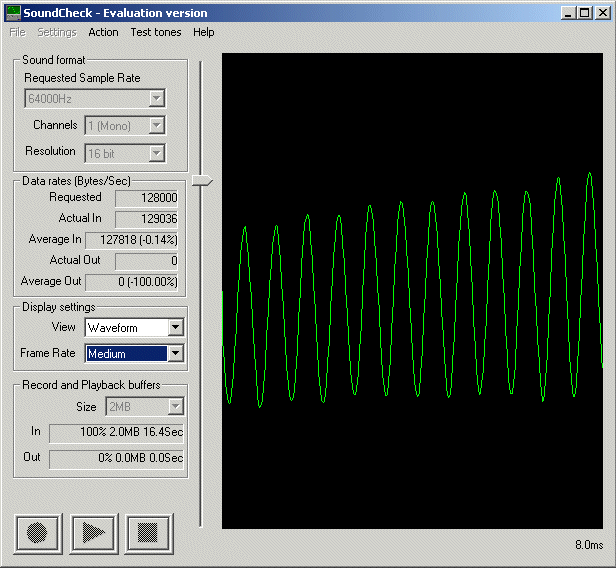Image resolution: width=616 pixels, height=568 pixels.
Task: Click the Actual In data rate field
Action: [x=147, y=218]
